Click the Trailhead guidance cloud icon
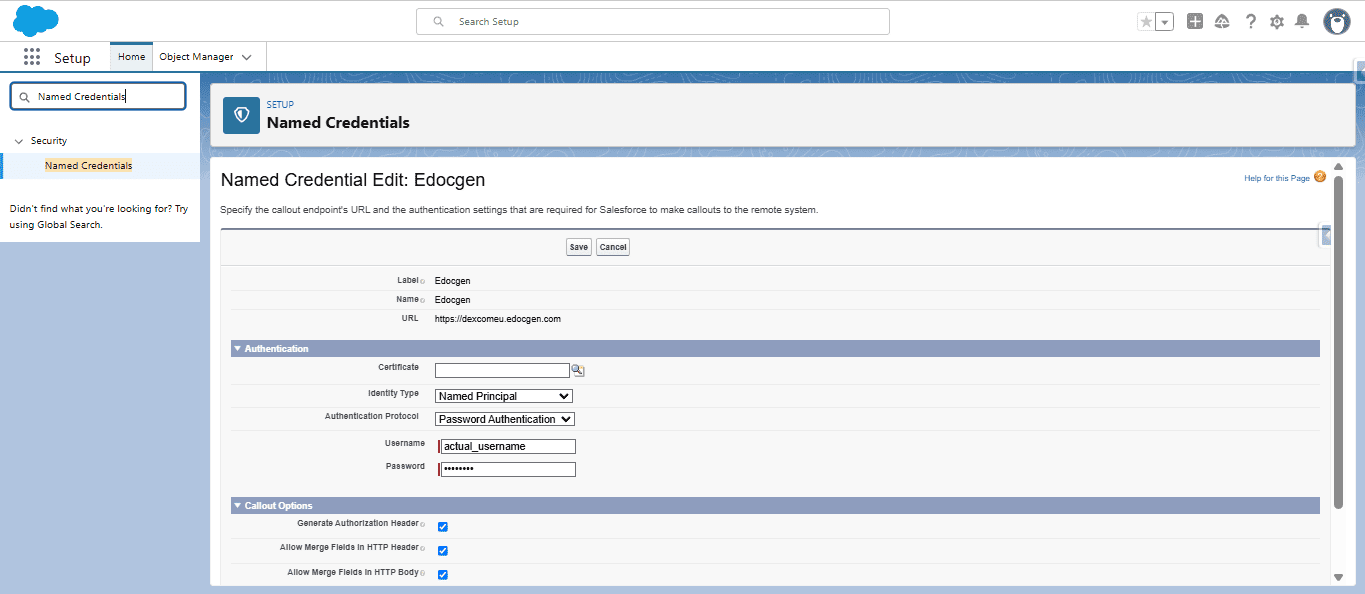Image resolution: width=1365 pixels, height=594 pixels. [1222, 21]
